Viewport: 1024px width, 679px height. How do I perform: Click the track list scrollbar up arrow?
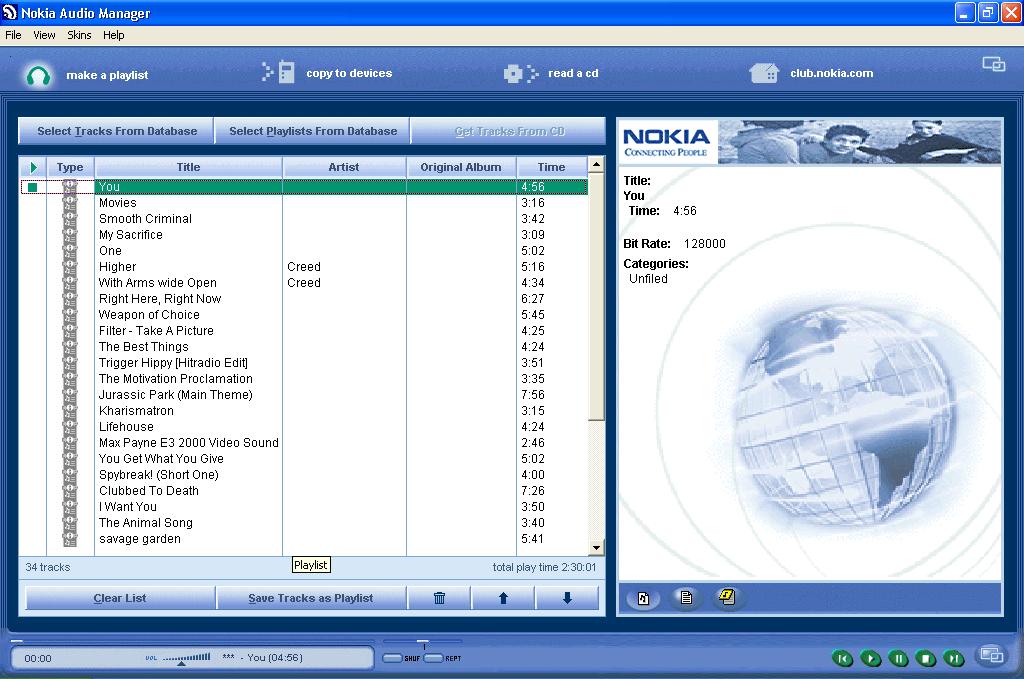596,164
